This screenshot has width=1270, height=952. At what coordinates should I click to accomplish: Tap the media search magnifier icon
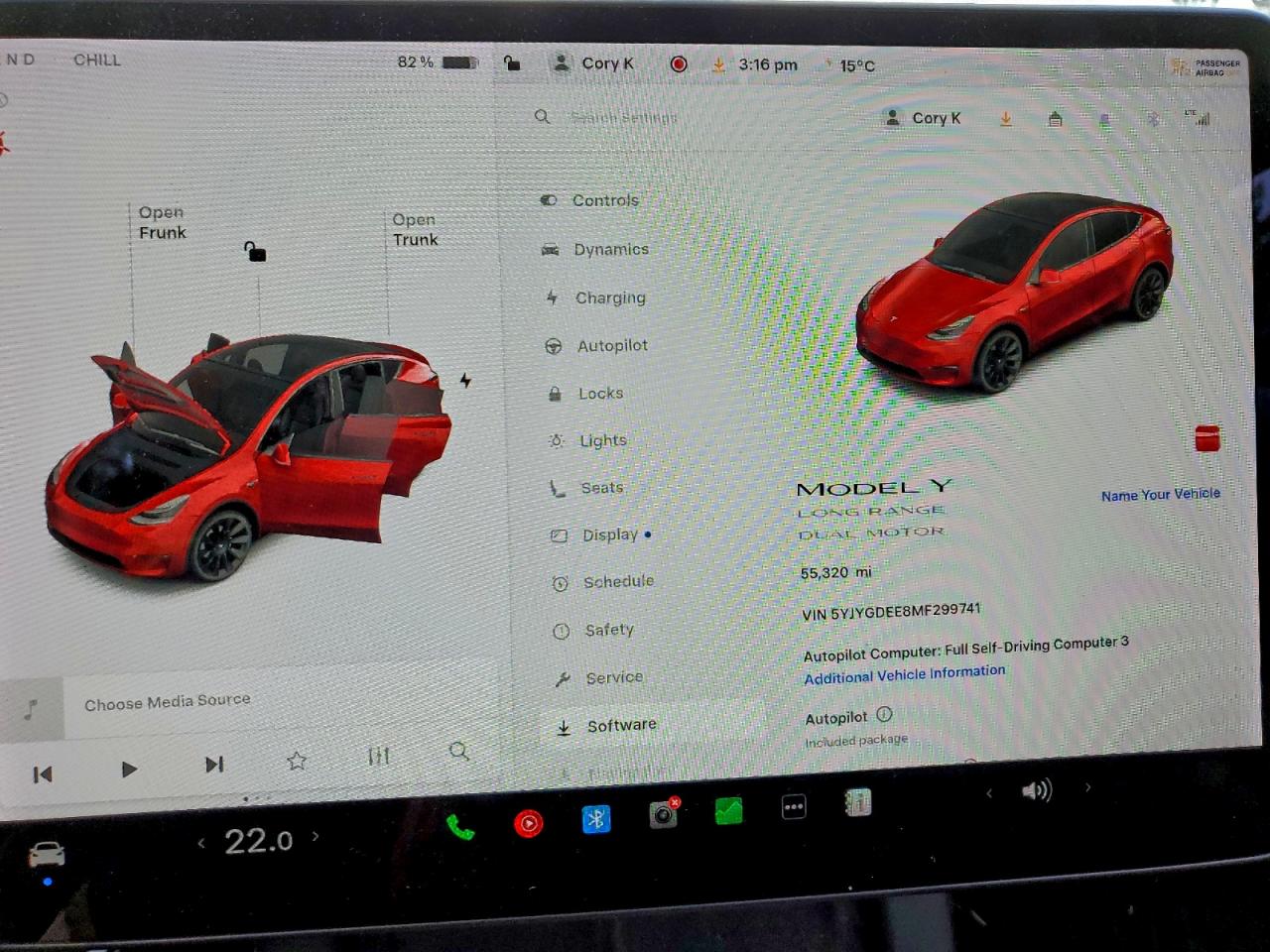458,751
